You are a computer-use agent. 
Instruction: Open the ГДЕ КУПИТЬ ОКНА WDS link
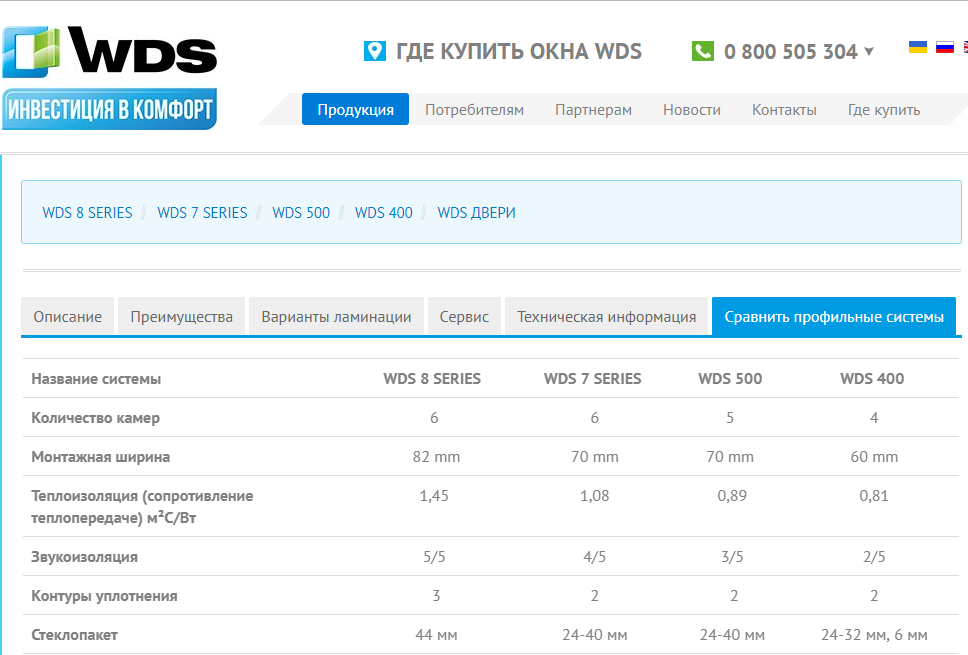(519, 51)
